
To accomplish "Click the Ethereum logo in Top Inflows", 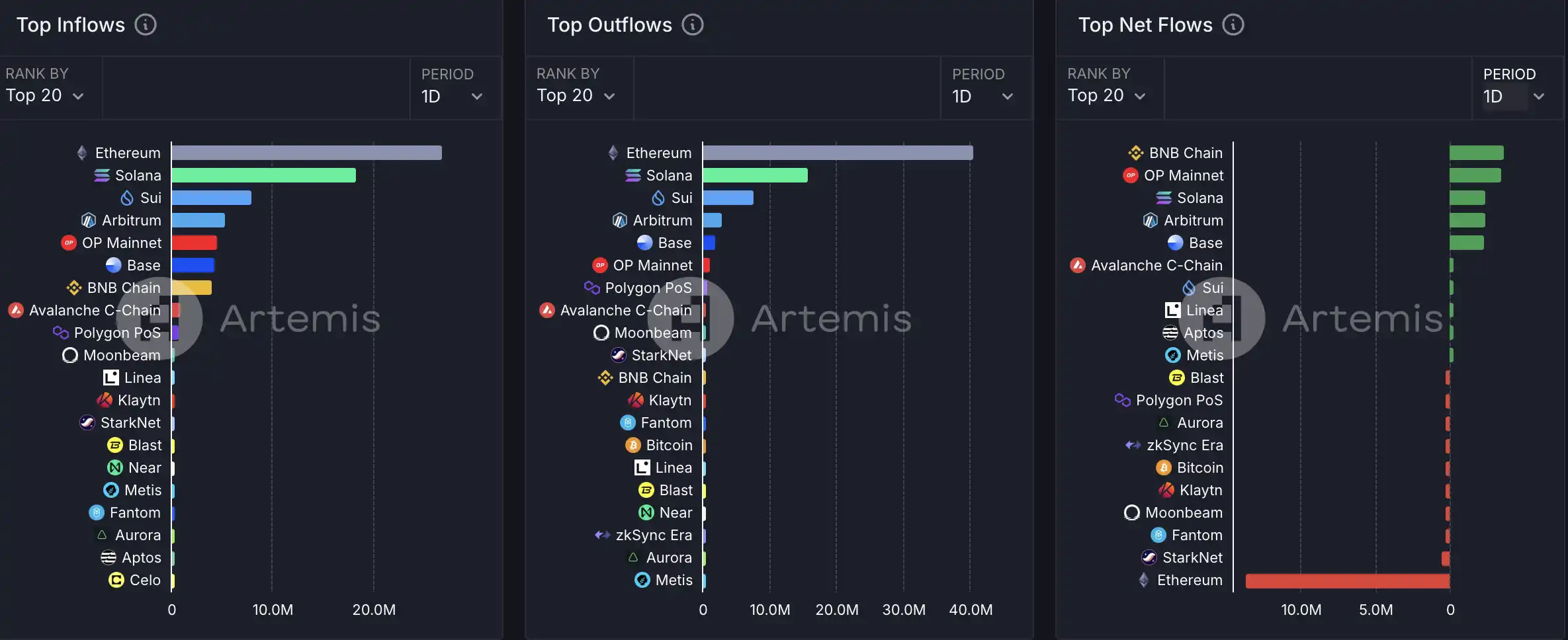I will tap(82, 153).
